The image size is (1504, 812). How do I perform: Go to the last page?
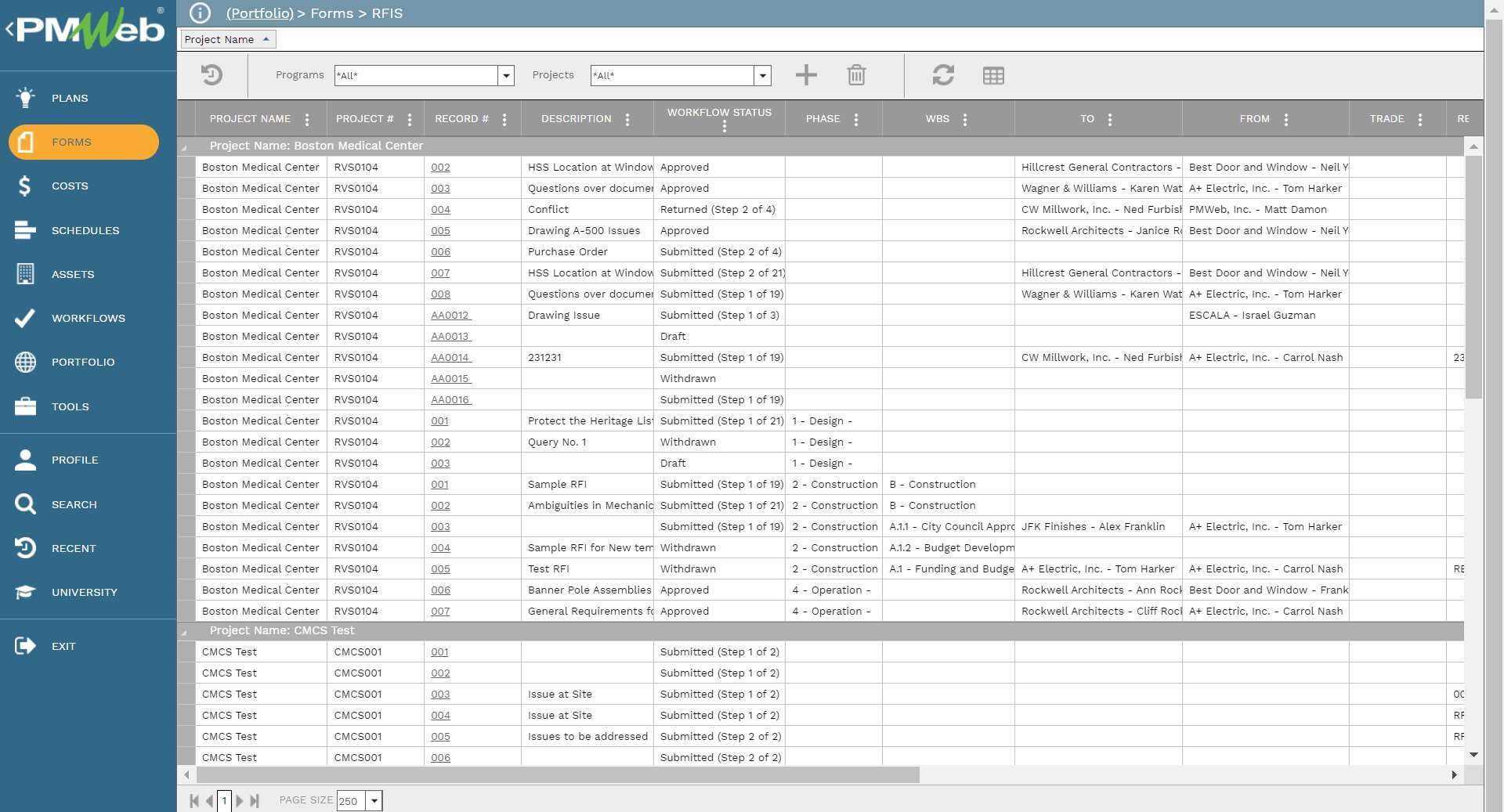(x=254, y=801)
